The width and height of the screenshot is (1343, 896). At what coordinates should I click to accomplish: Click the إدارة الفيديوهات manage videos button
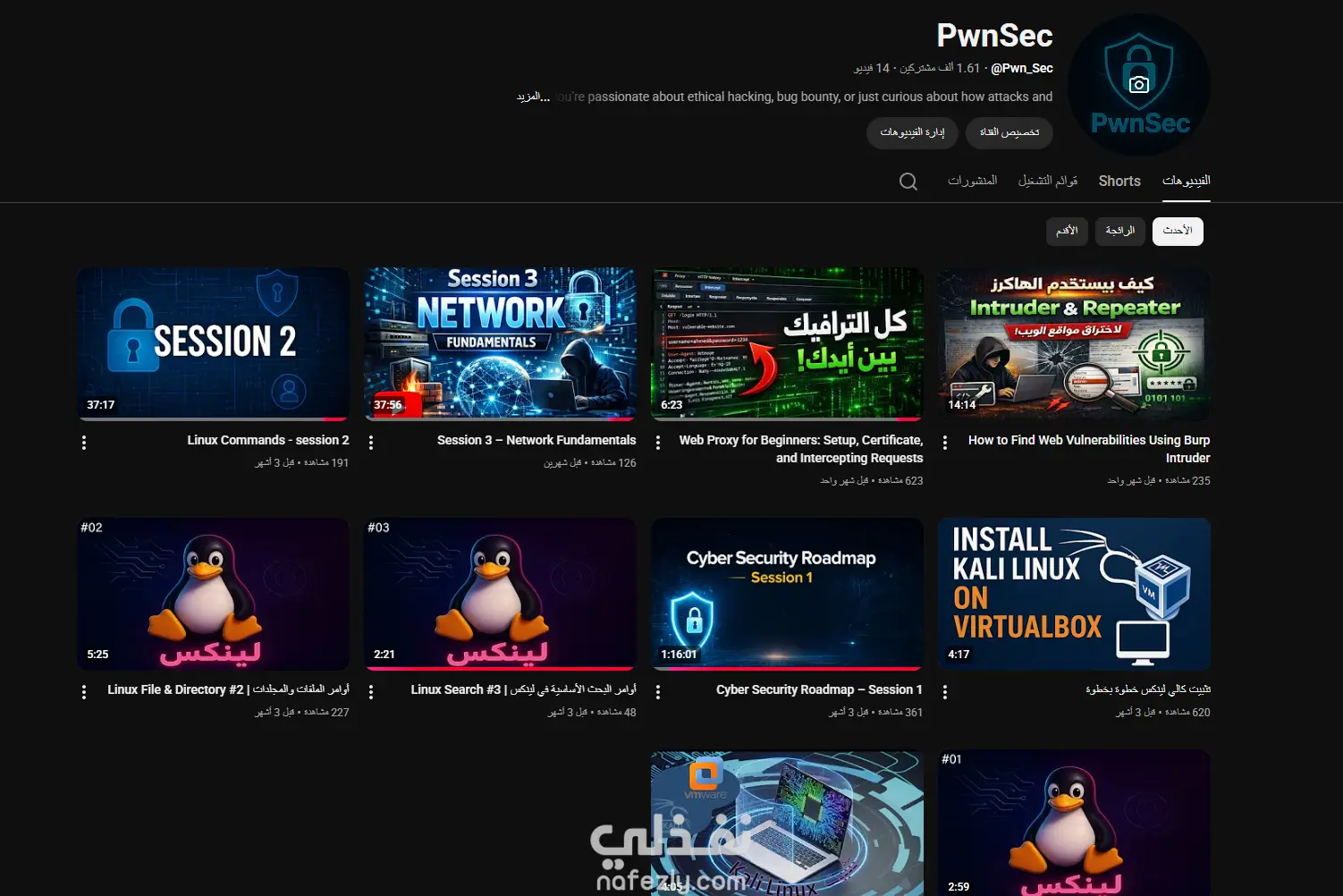tap(912, 132)
